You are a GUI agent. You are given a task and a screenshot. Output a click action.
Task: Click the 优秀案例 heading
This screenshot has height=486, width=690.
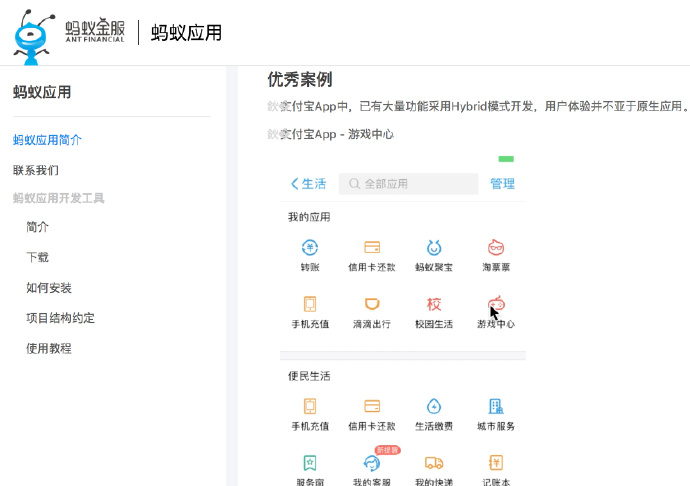click(300, 80)
